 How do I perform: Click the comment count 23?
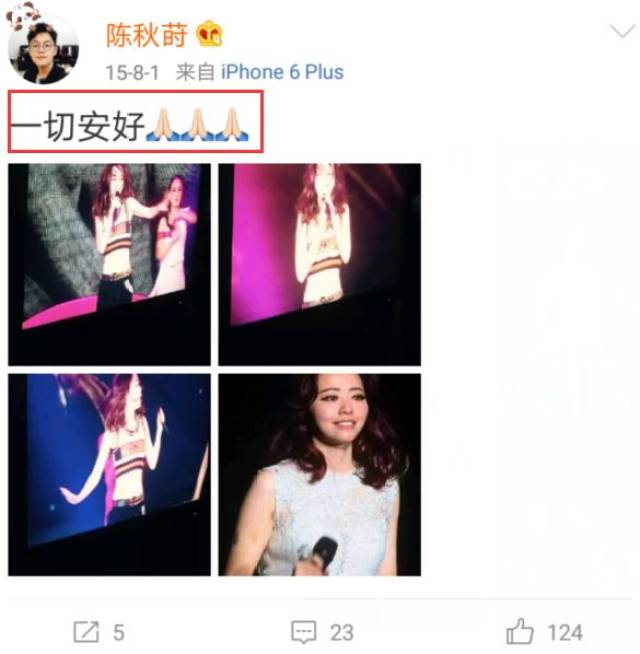[x=342, y=633]
